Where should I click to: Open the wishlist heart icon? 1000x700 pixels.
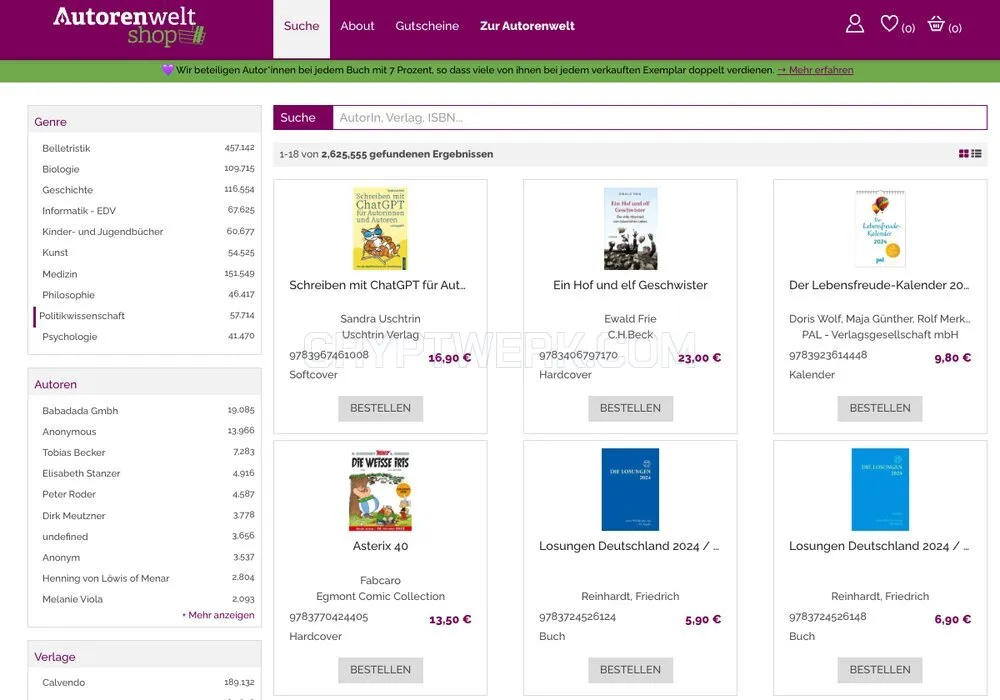point(889,24)
